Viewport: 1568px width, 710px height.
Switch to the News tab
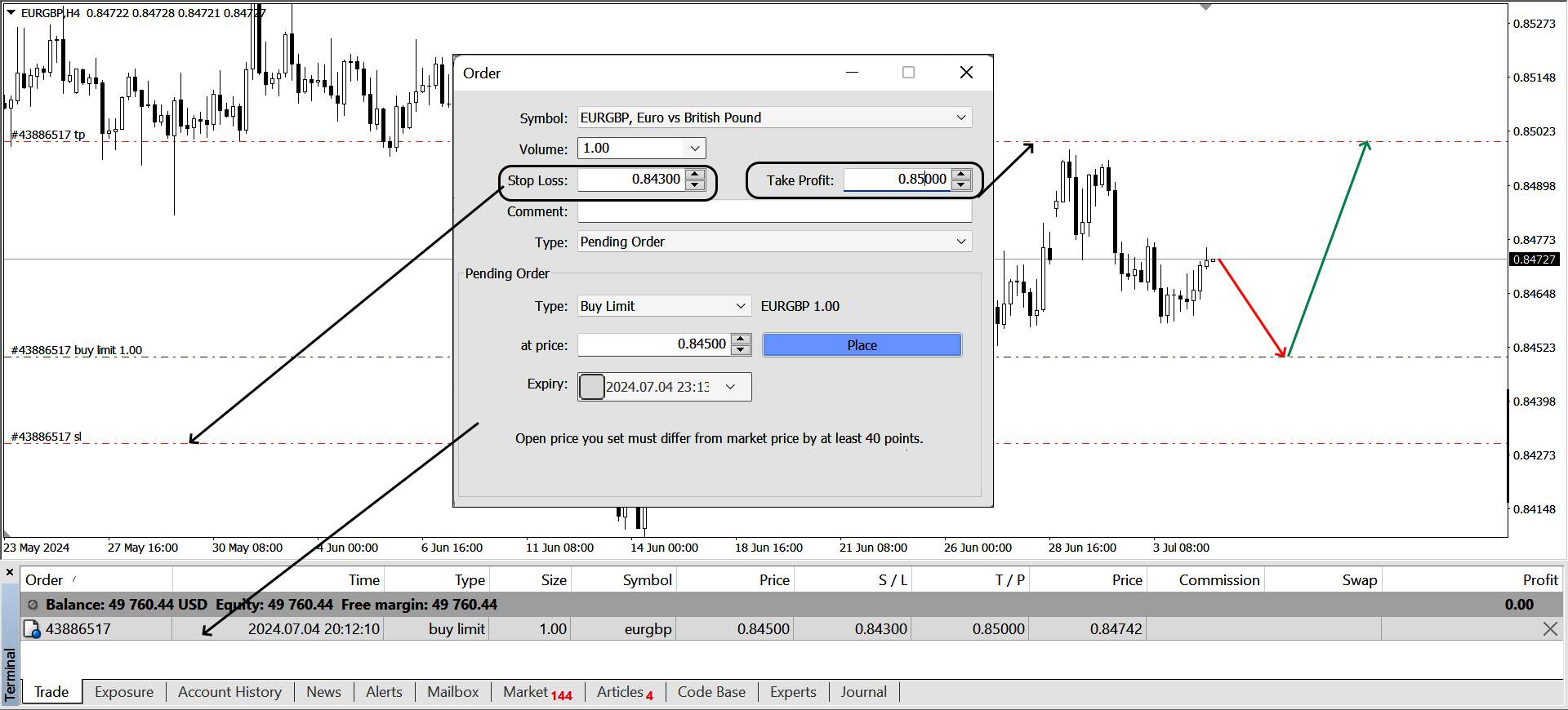pos(323,692)
